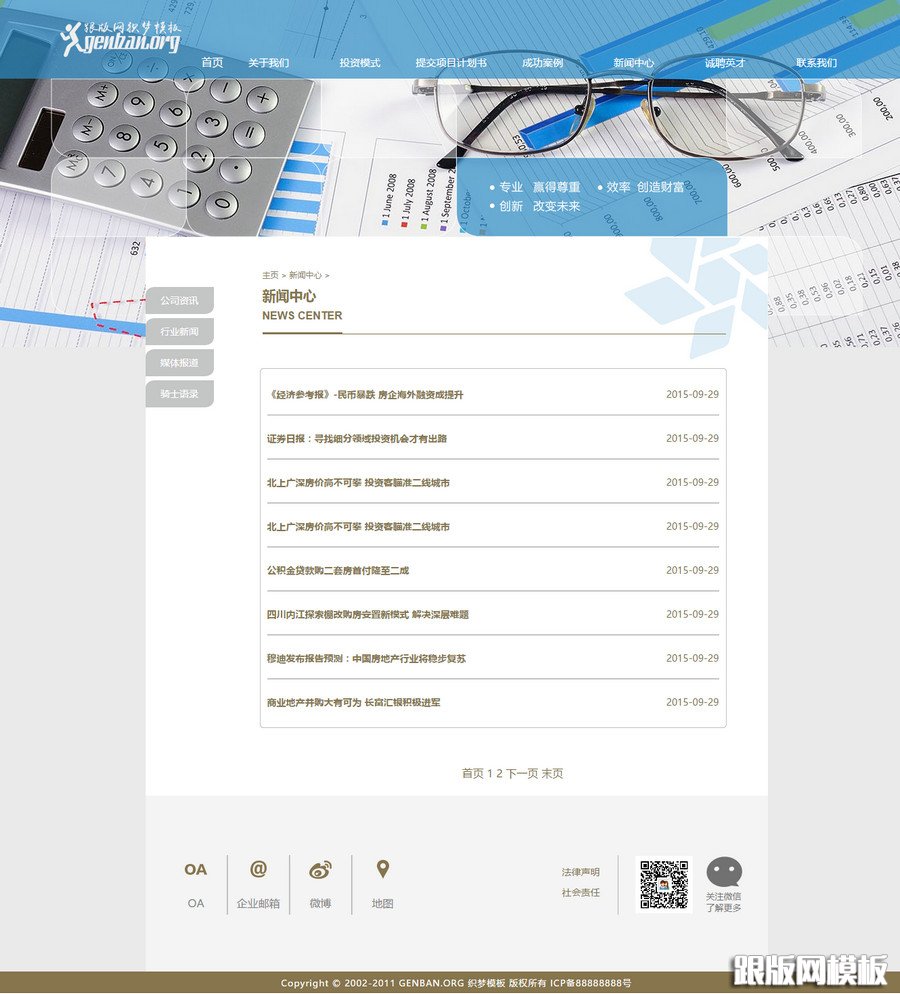Select the 媒体报道 sidebar category
900x994 pixels.
[180, 363]
